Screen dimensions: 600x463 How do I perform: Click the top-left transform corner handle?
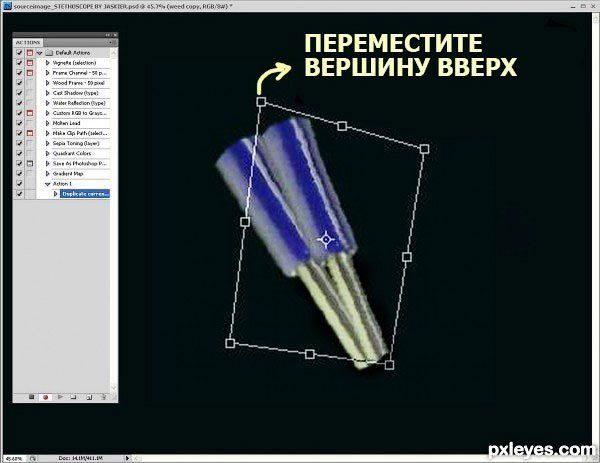coord(261,102)
